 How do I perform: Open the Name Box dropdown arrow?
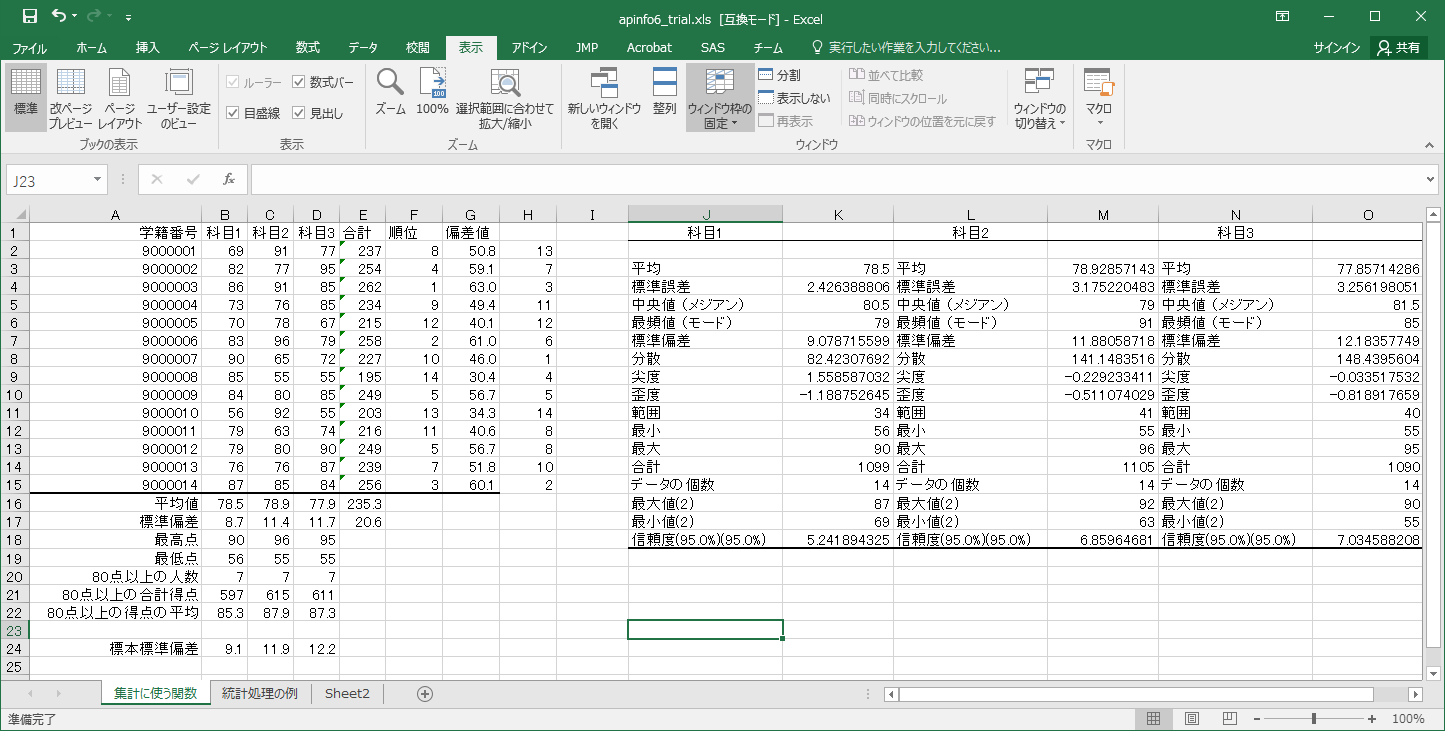(x=97, y=180)
